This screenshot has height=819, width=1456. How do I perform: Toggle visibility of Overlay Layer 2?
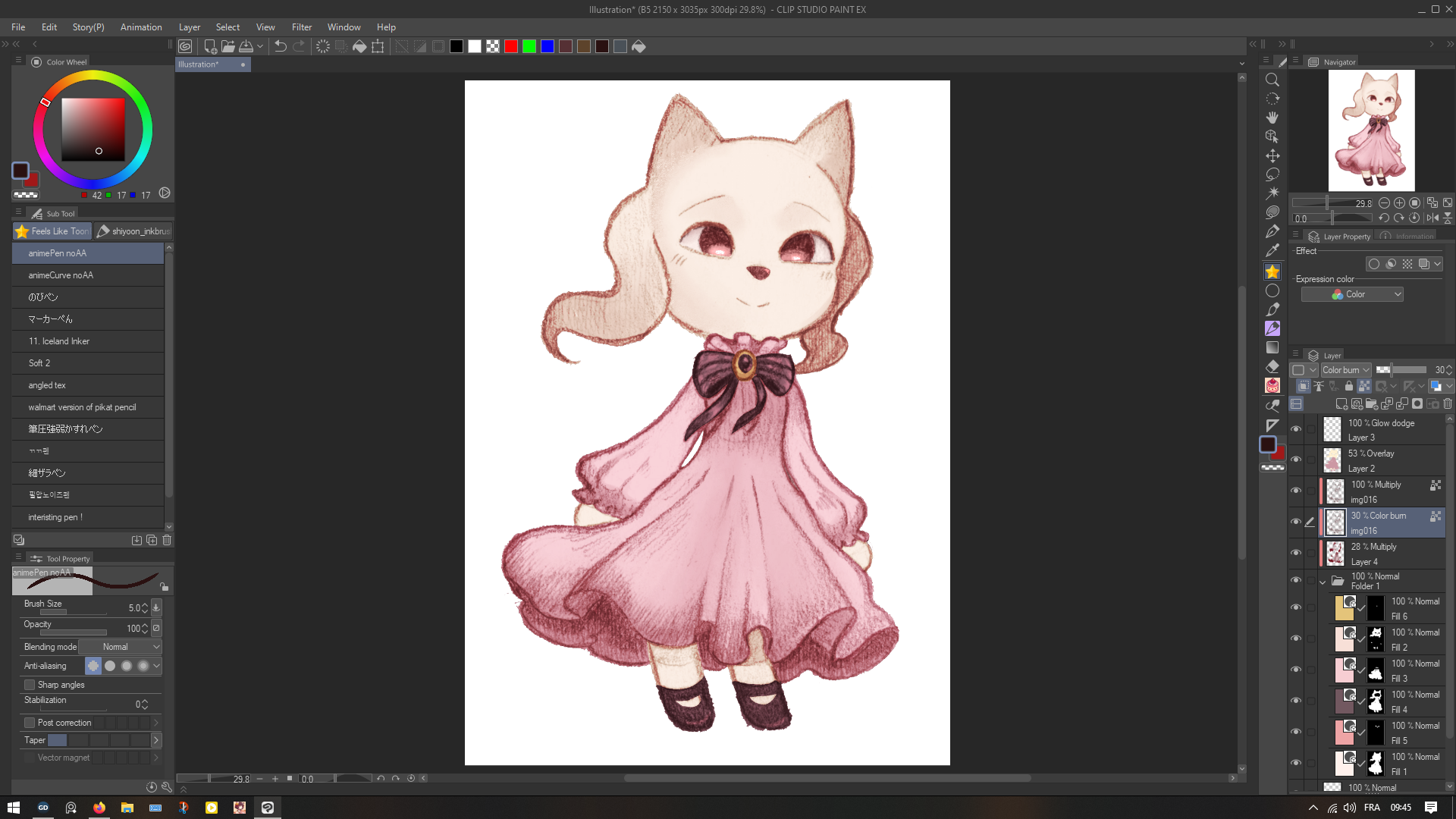[x=1296, y=460]
